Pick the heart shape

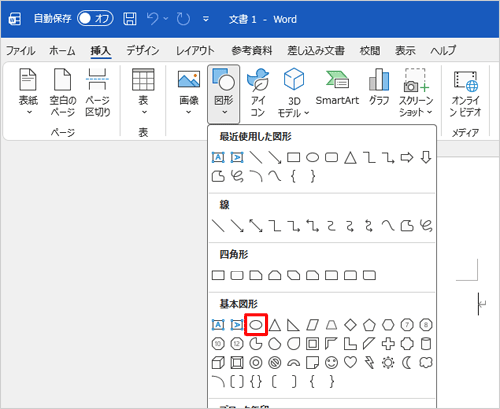(350, 362)
